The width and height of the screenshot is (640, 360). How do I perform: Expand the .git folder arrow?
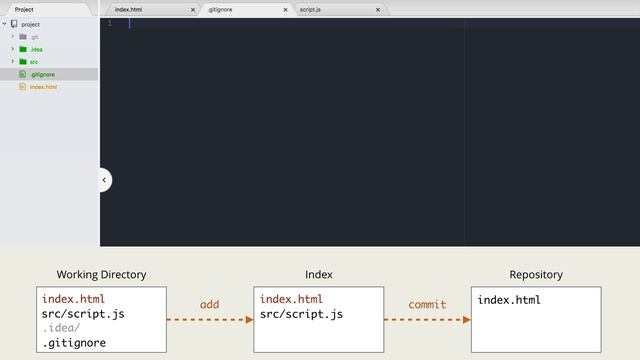tap(13, 37)
